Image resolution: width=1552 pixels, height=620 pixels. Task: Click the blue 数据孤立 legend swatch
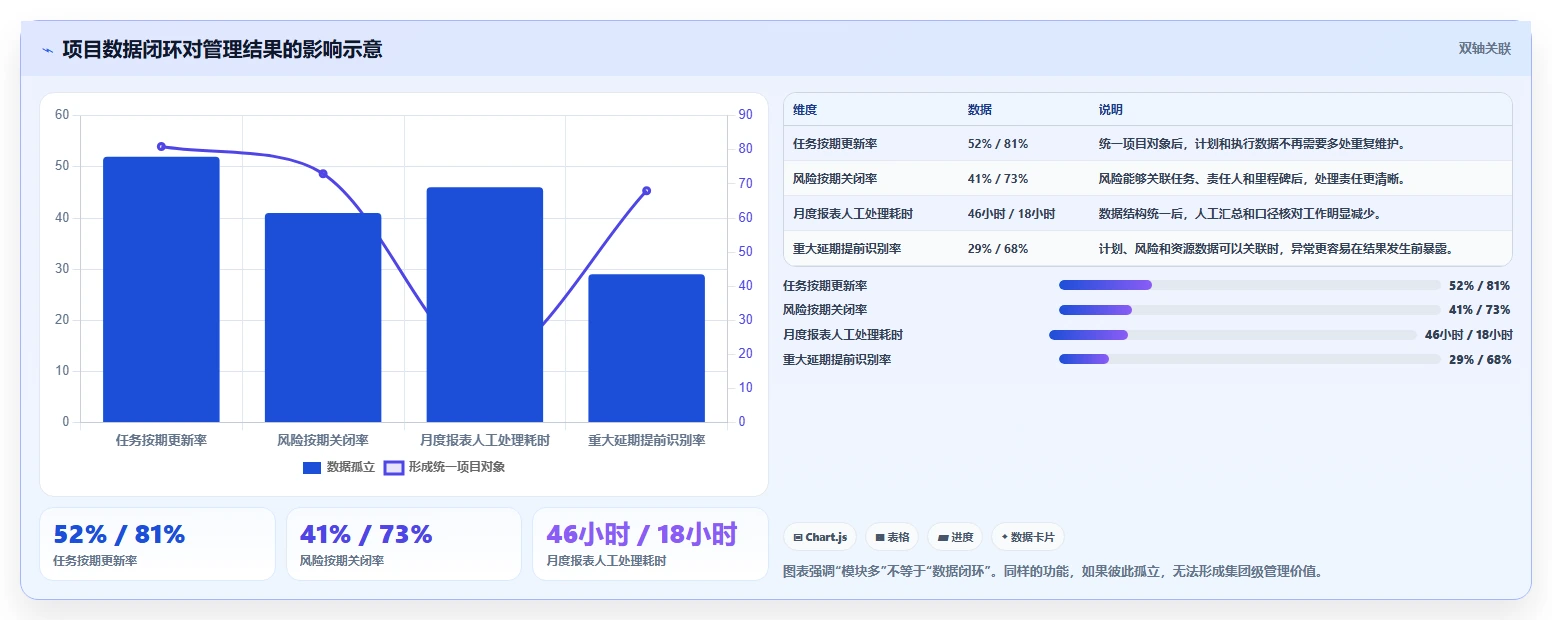(312, 467)
